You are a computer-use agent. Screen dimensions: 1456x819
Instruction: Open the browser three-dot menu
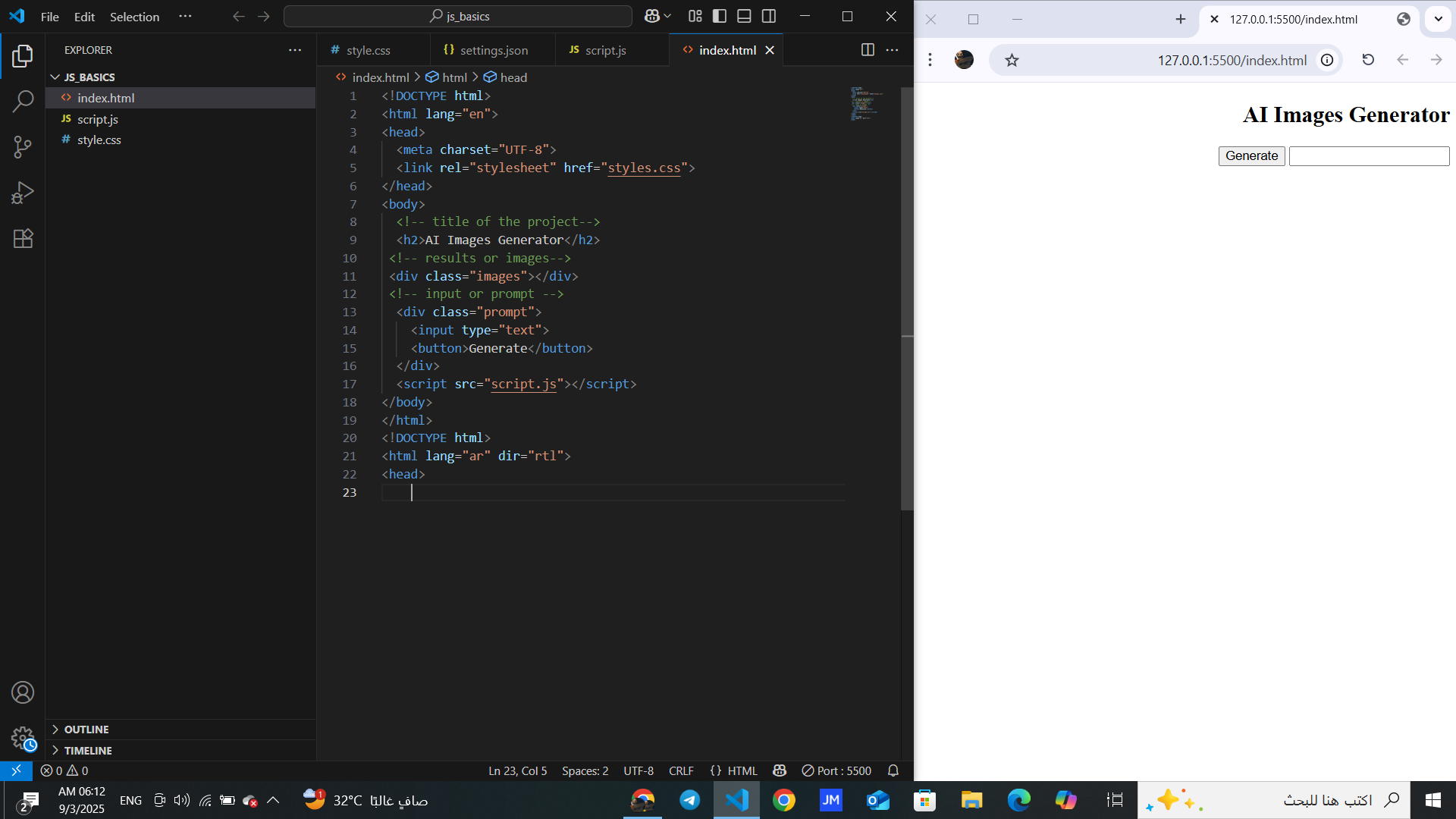pyautogui.click(x=930, y=59)
